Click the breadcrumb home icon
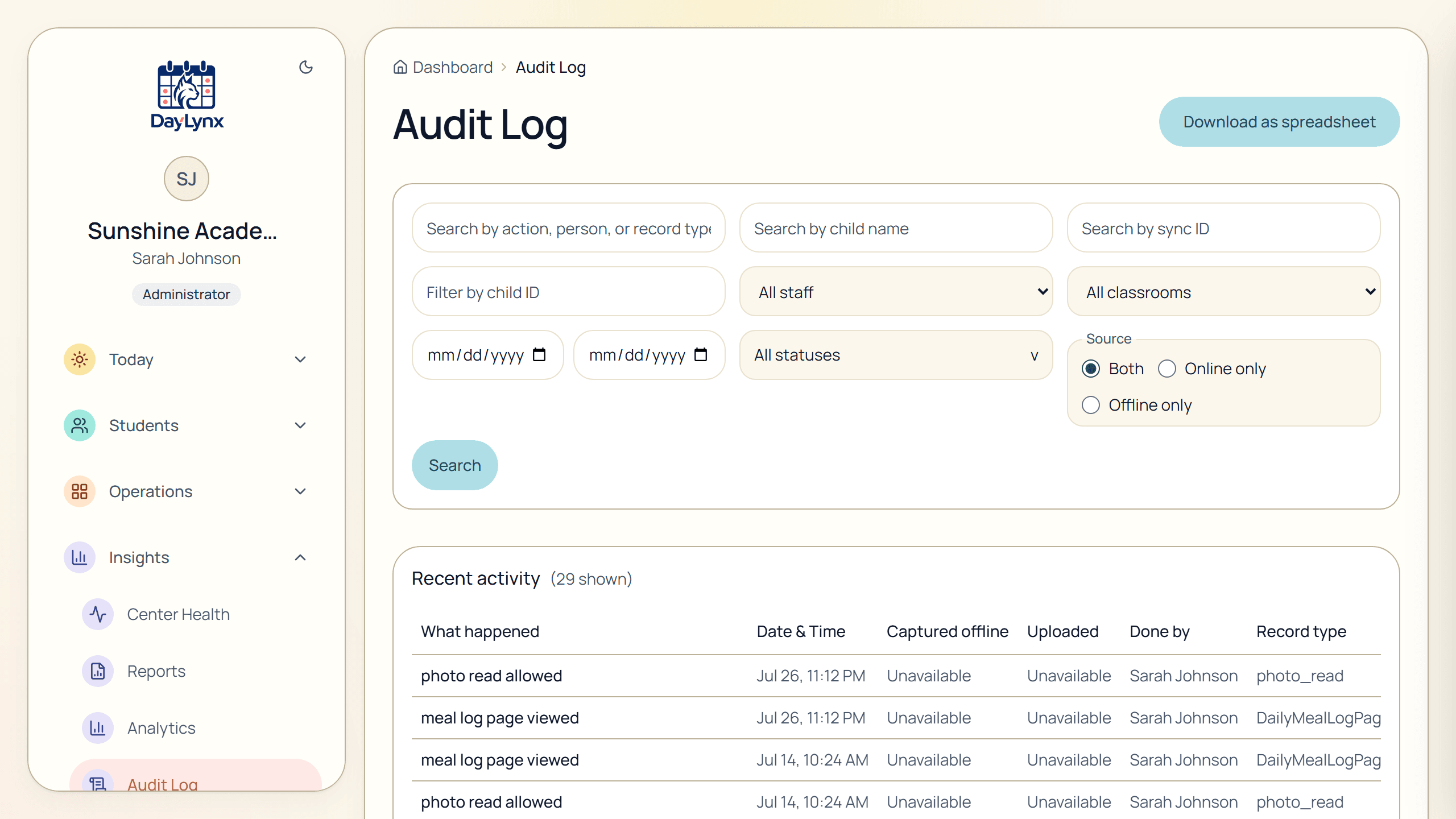The image size is (1456, 819). (x=400, y=67)
